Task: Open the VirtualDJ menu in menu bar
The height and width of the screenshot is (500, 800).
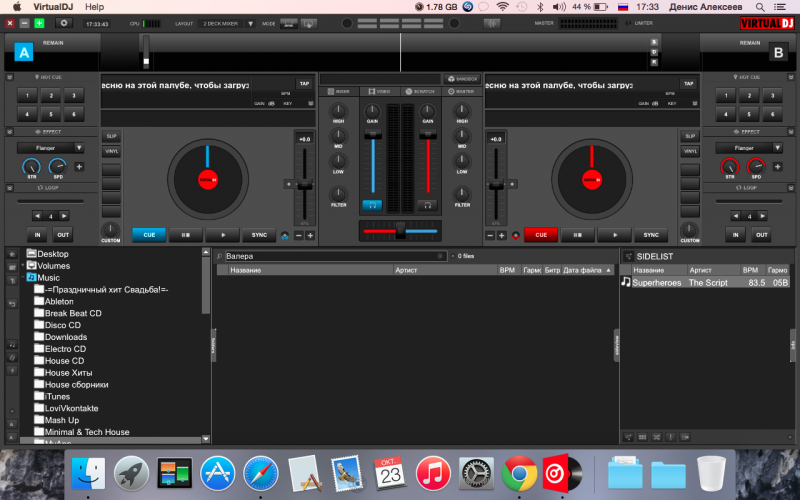Action: pos(52,7)
